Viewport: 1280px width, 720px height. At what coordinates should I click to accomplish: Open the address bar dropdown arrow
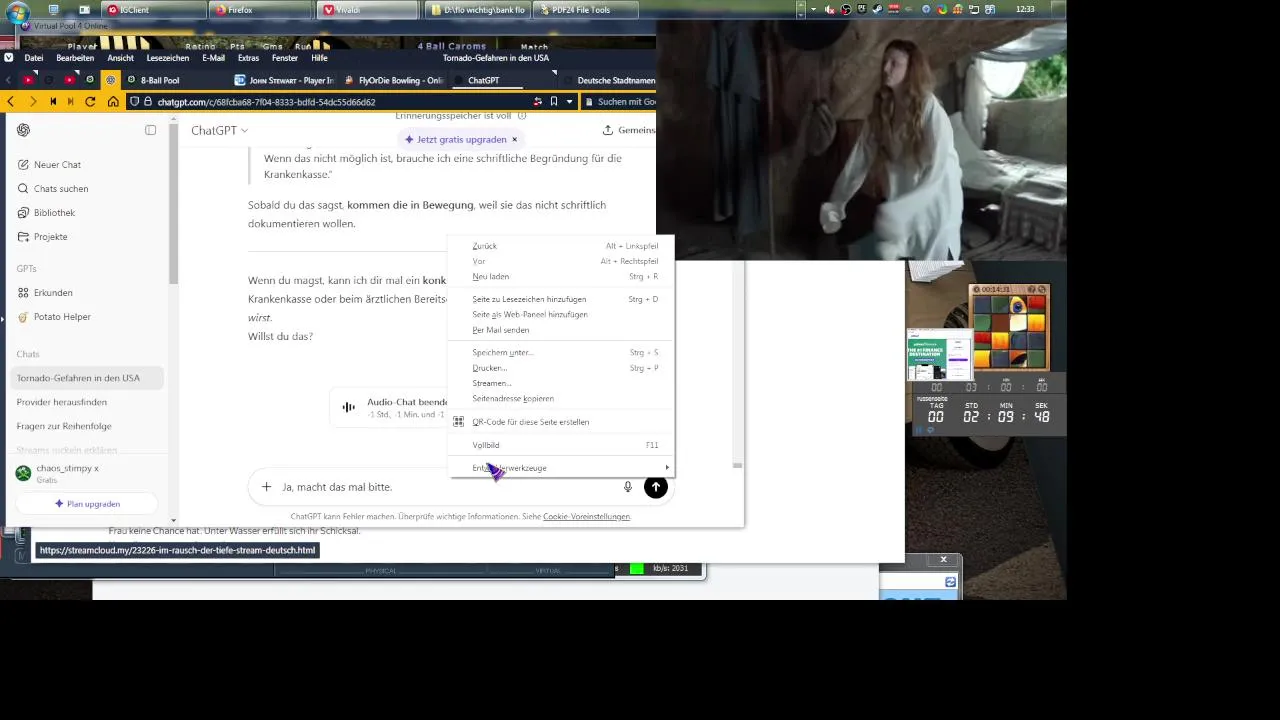(x=570, y=102)
